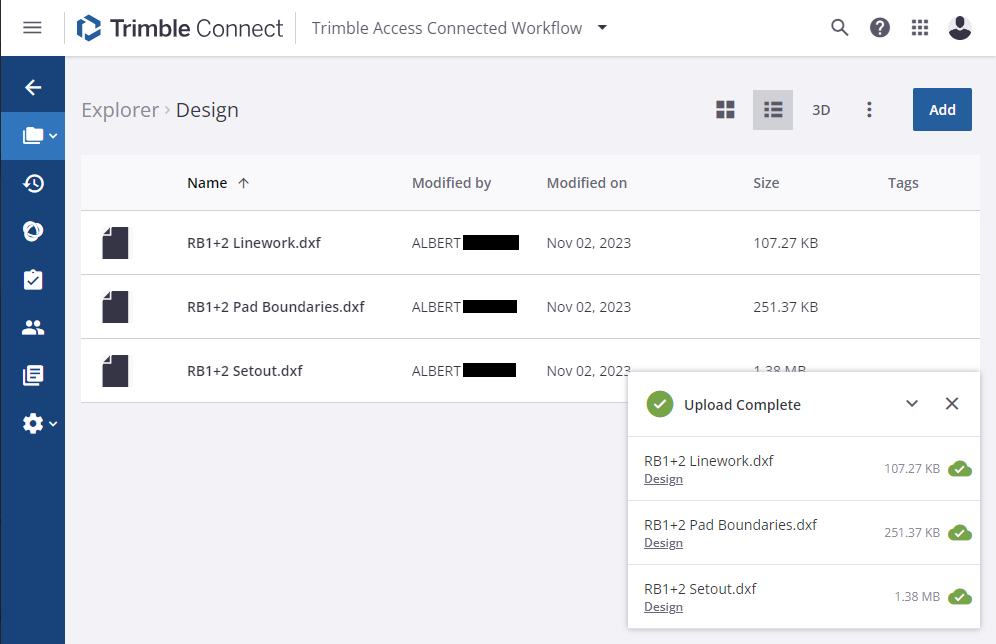Open the three-dot overflow menu

(x=869, y=109)
